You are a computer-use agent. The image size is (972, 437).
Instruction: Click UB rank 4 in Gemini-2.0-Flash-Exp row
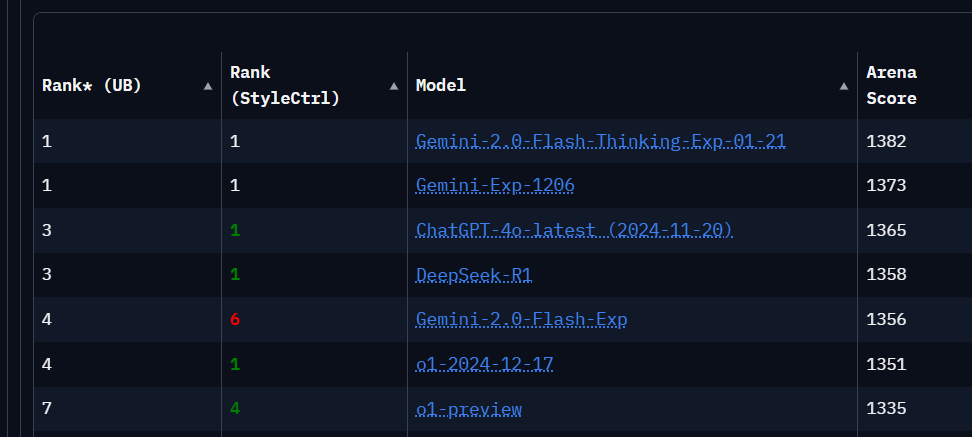46,319
